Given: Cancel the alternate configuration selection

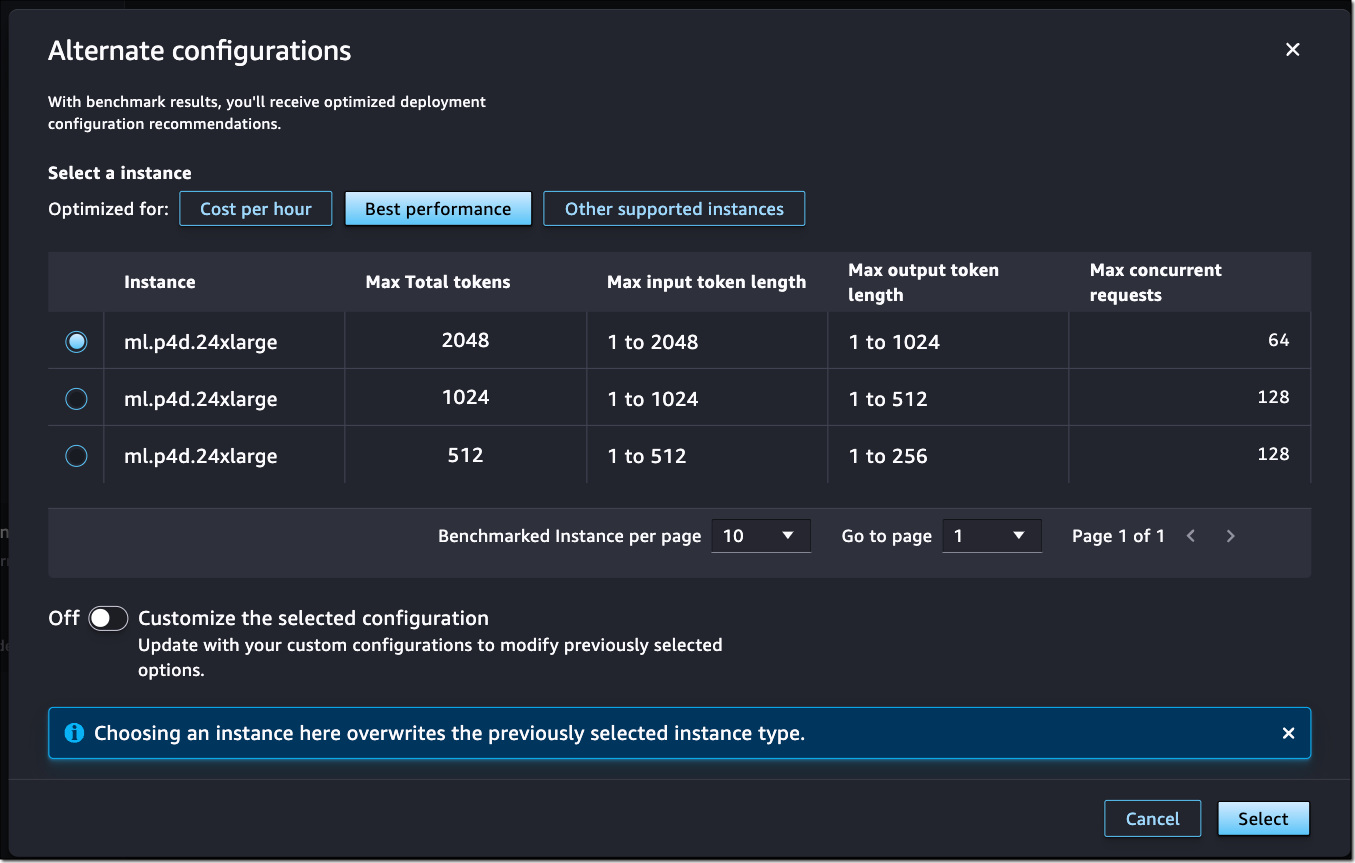Looking at the screenshot, I should pos(1152,818).
